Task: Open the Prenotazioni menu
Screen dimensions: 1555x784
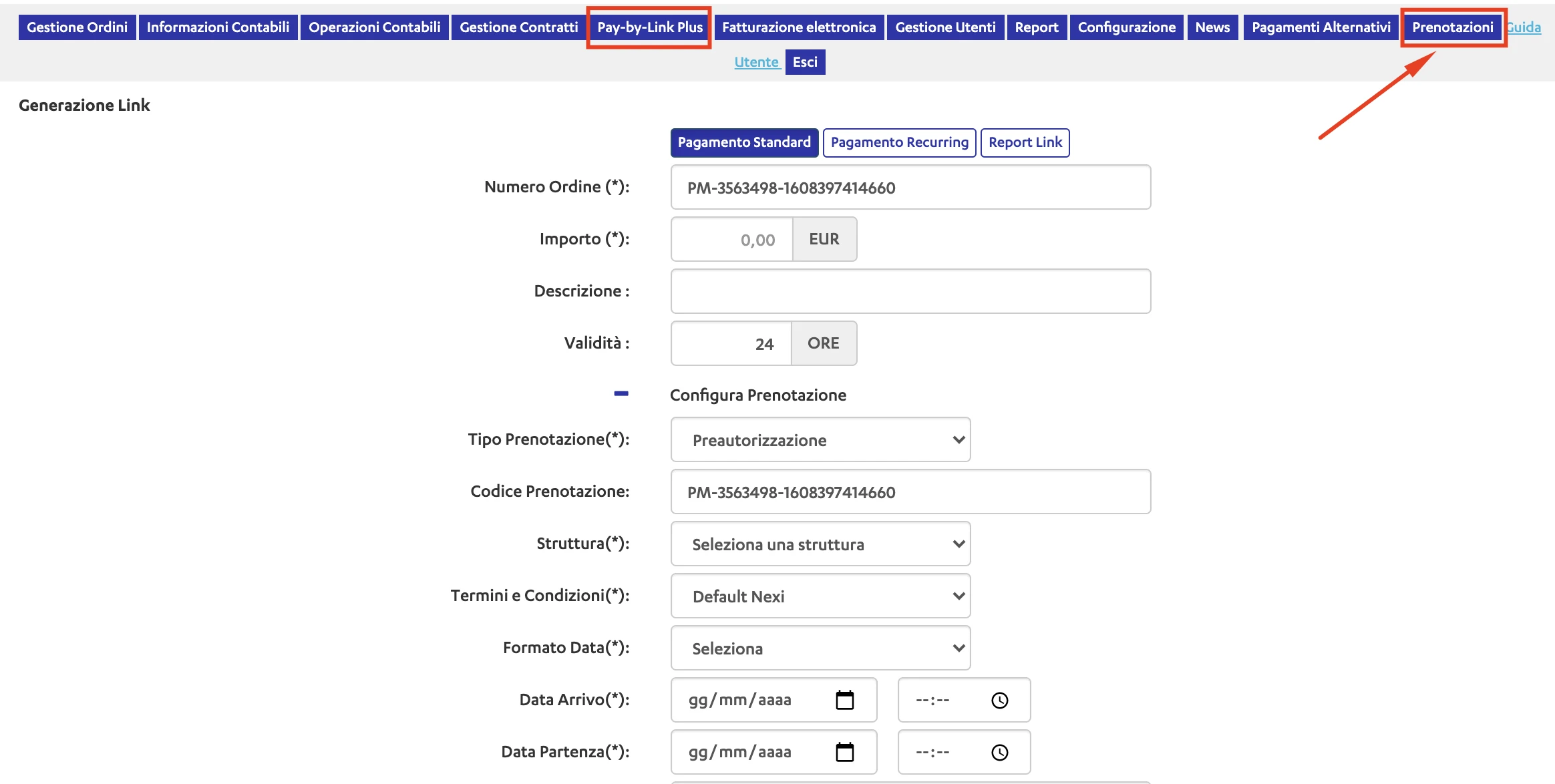Action: point(1452,27)
